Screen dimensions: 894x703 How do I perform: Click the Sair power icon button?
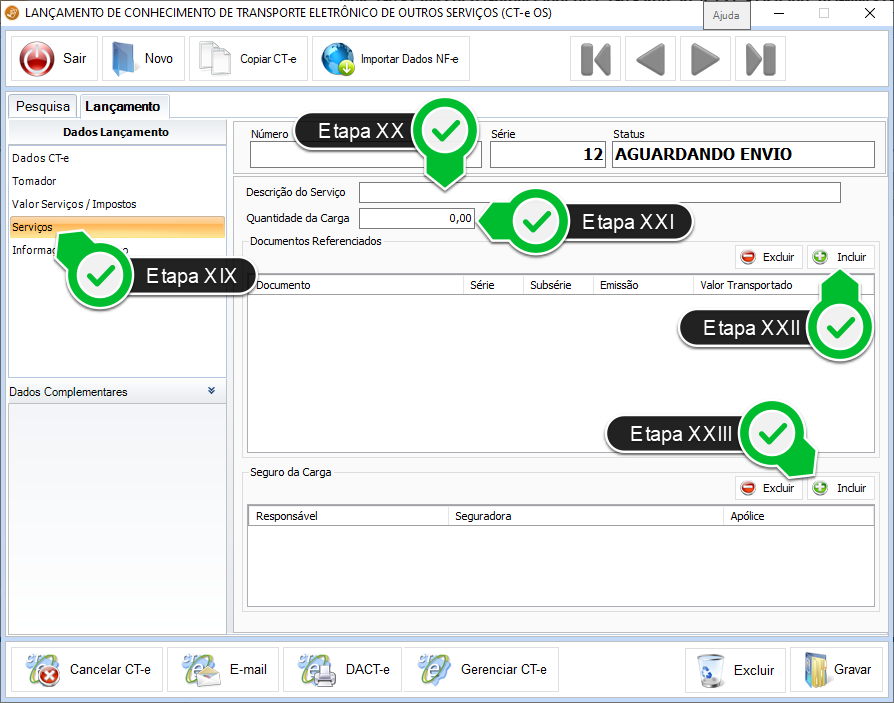pyautogui.click(x=53, y=59)
